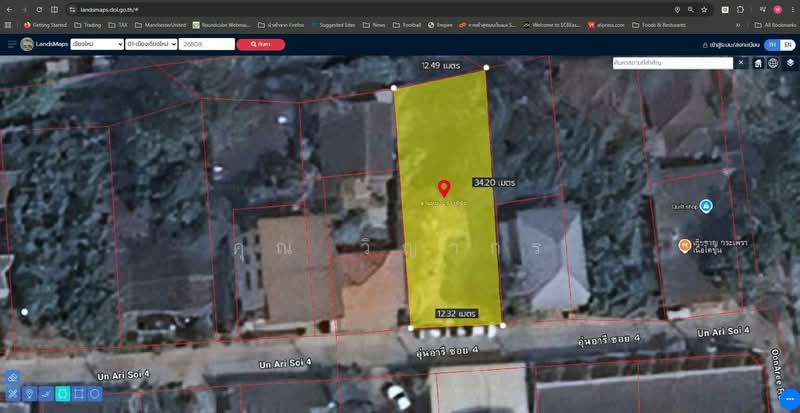Open the Roundcube Webmail bookmark
This screenshot has height=413, width=800.
pos(222,25)
